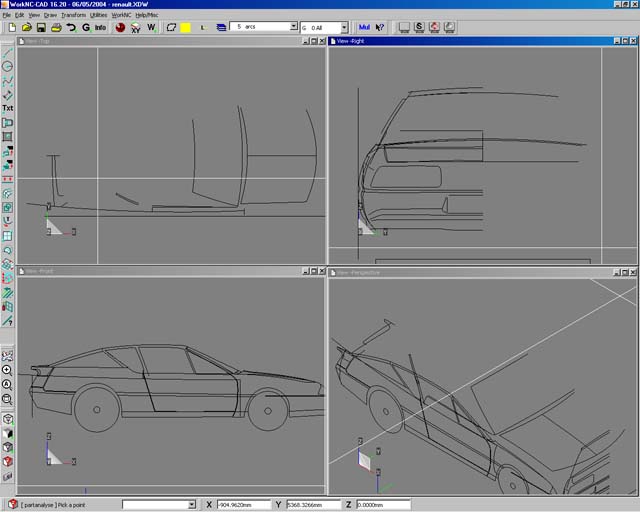Open the Utilities menu
Screen dimensions: 640x512
tap(99, 15)
